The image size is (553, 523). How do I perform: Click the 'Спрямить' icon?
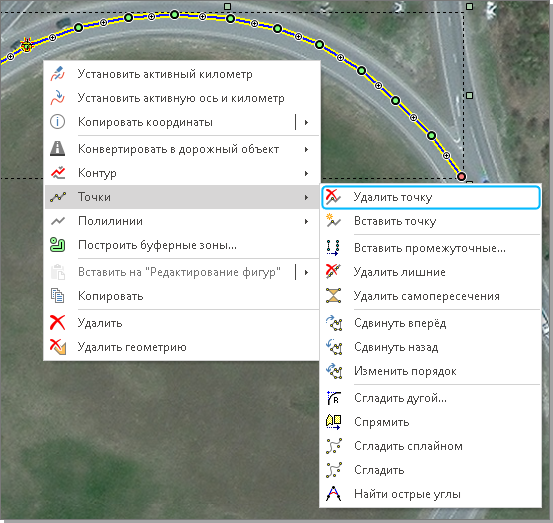[333, 422]
